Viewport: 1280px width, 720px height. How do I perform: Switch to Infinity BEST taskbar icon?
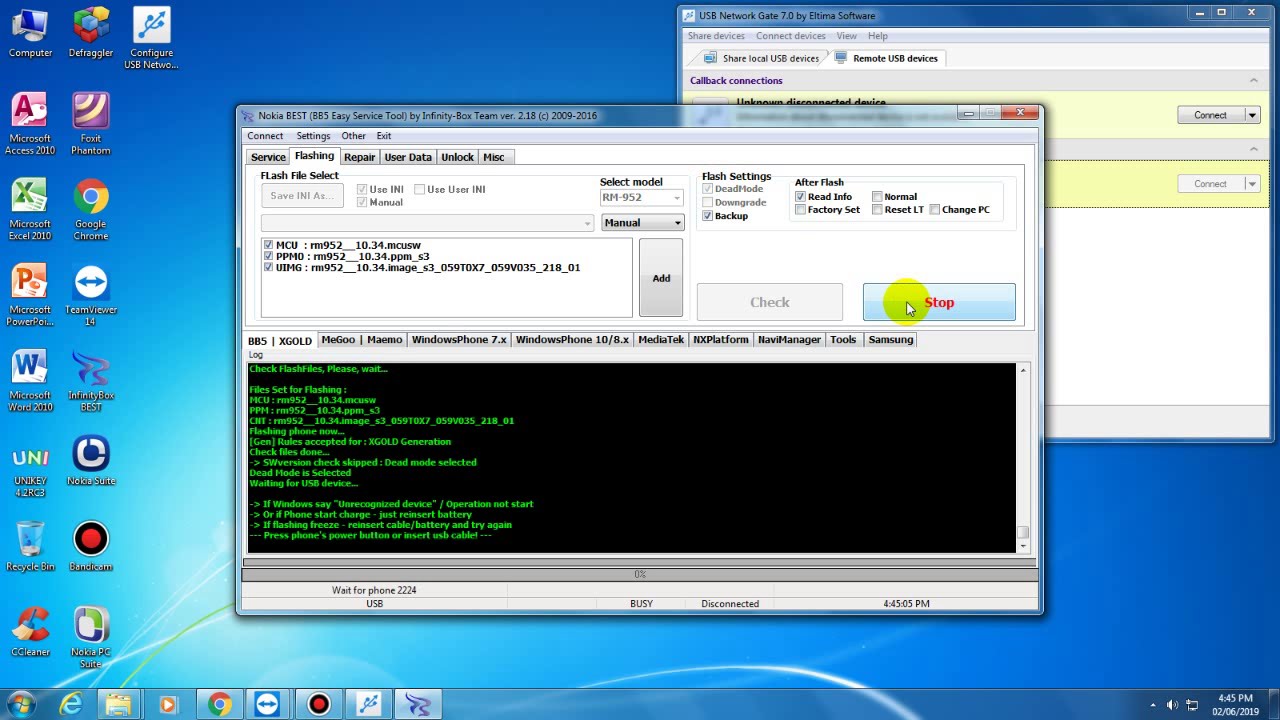(x=418, y=704)
